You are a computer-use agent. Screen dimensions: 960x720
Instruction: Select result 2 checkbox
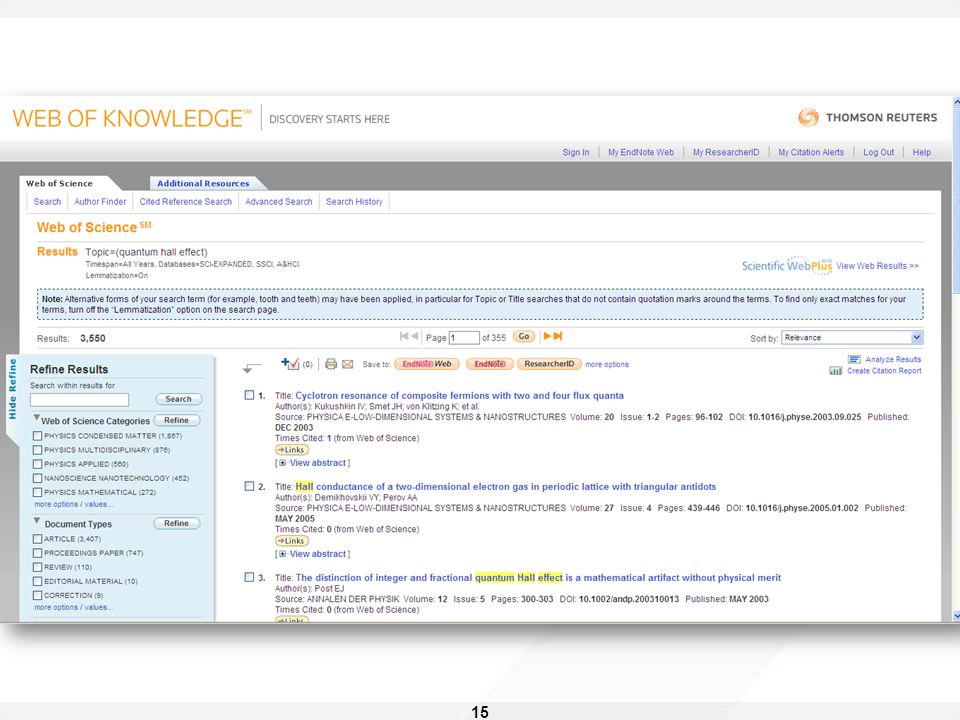249,486
